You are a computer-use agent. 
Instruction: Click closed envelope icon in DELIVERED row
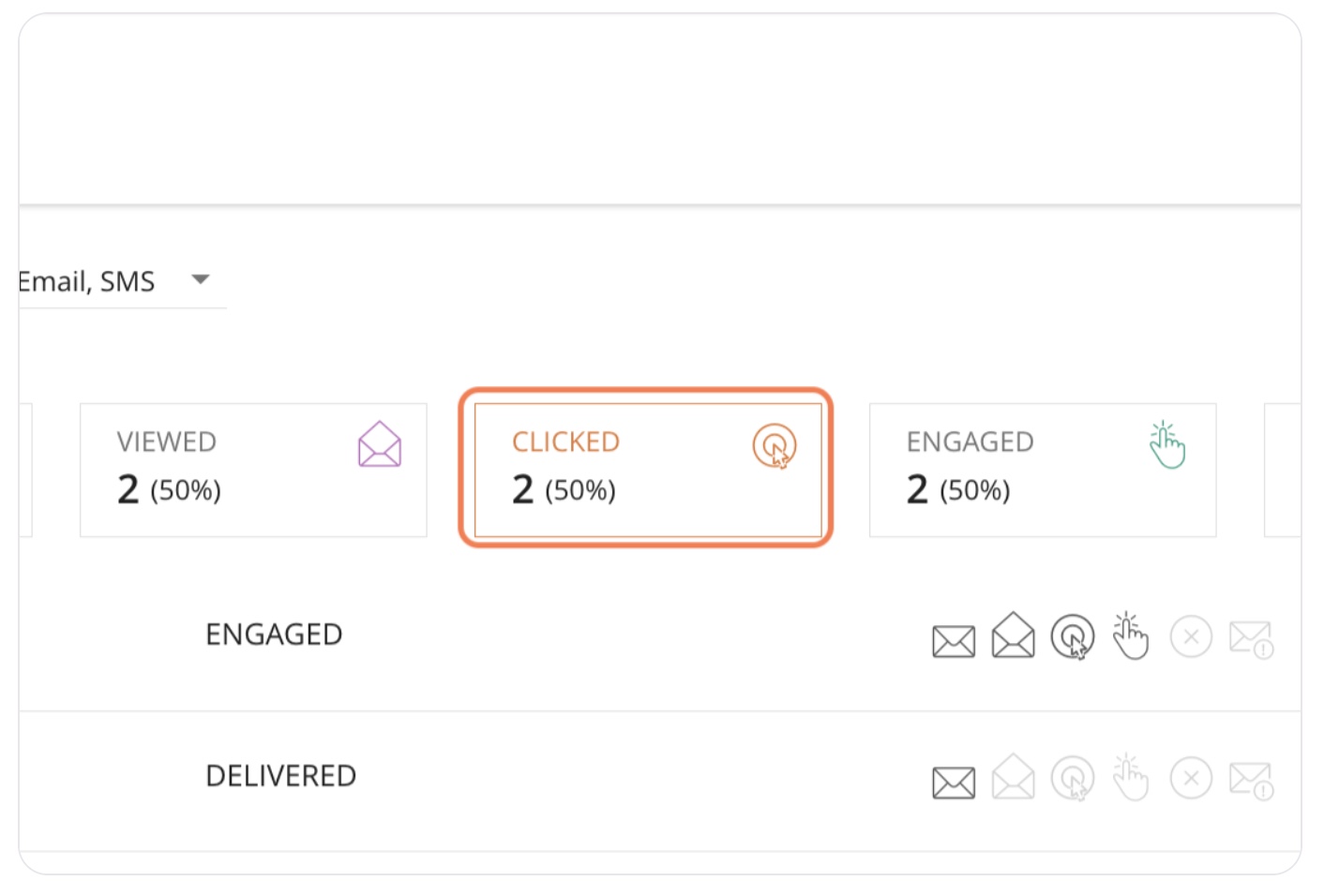coord(954,783)
